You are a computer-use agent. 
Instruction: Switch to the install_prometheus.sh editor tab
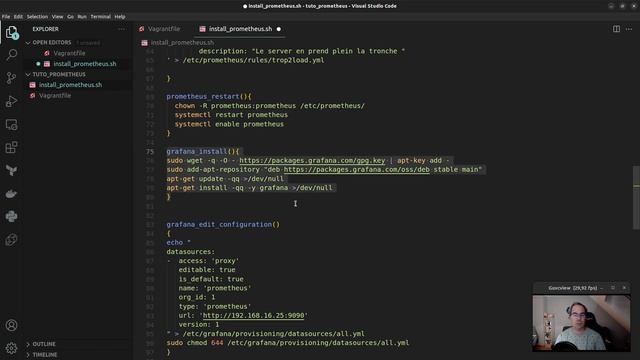click(x=240, y=29)
